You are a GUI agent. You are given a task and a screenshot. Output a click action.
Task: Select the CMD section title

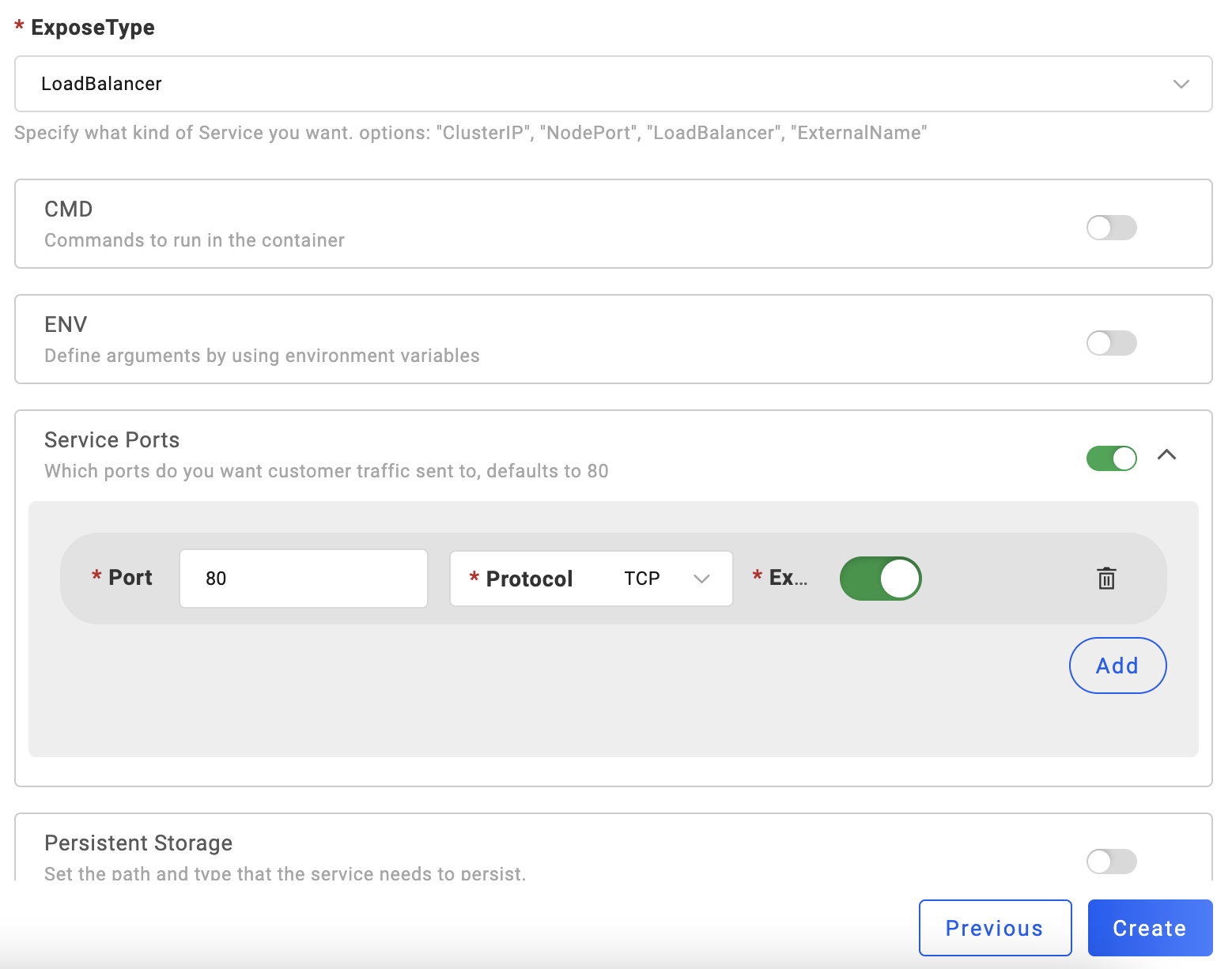pos(69,209)
